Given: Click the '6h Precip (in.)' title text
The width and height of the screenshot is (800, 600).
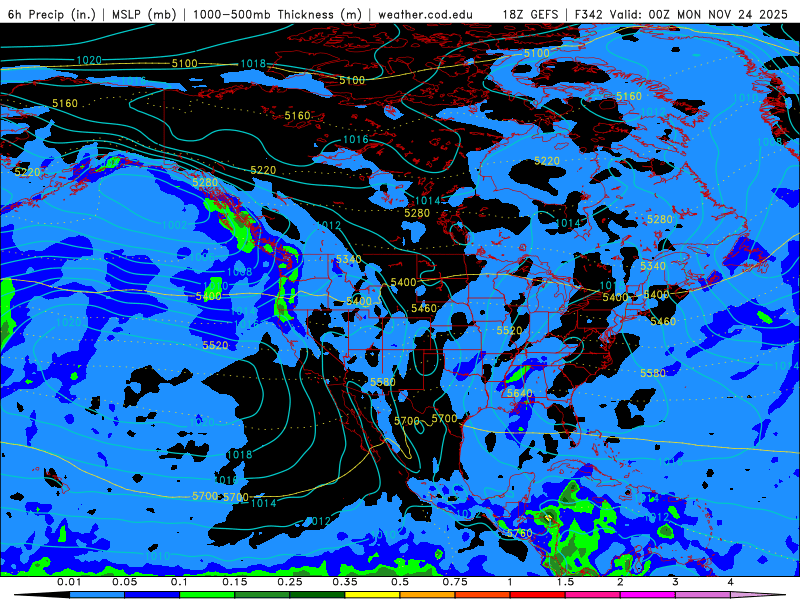Looking at the screenshot, I should [52, 14].
